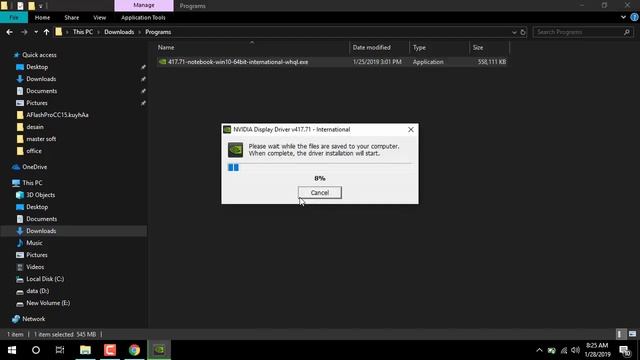Cancel the NVIDIA driver extraction
Viewport: 640px width, 360px height.
pyautogui.click(x=320, y=193)
